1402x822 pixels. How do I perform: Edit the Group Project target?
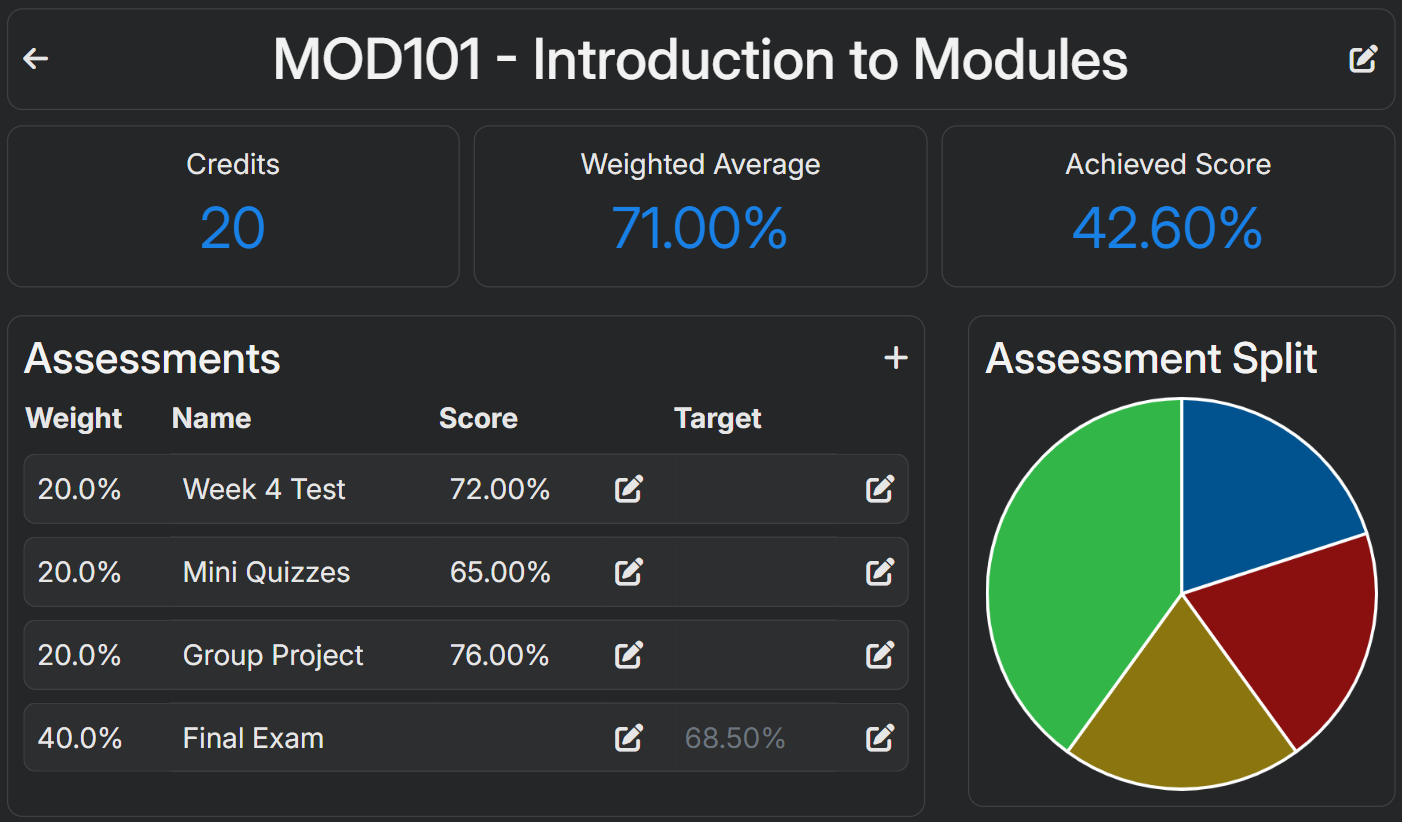coord(879,655)
